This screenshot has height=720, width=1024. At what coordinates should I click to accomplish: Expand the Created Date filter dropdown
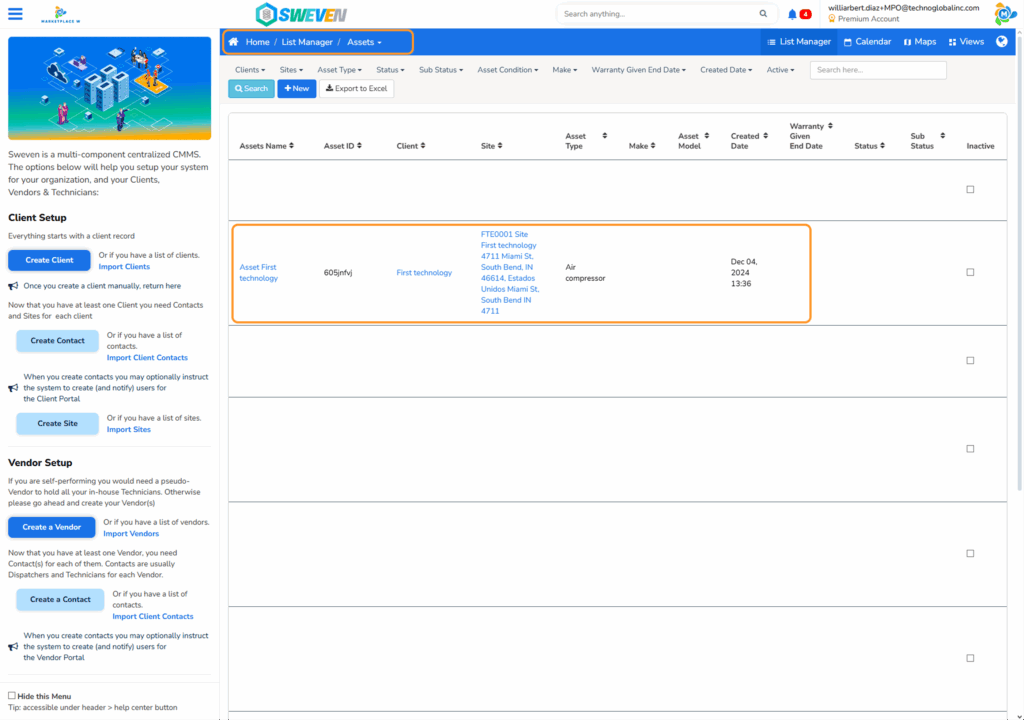tap(726, 70)
